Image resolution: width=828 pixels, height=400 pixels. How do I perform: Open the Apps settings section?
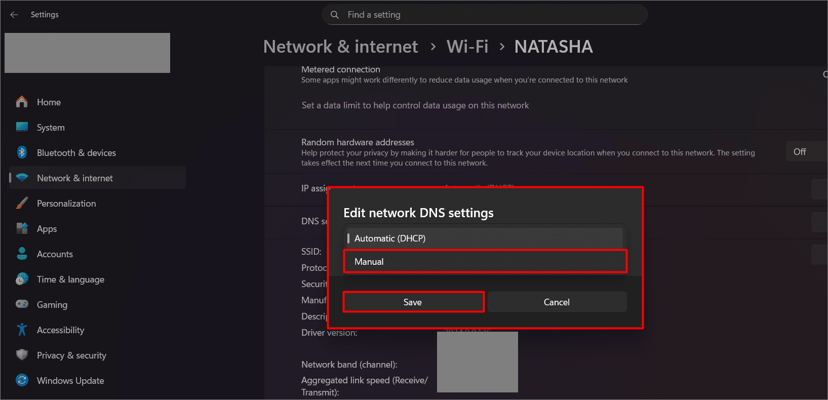[x=98, y=229]
